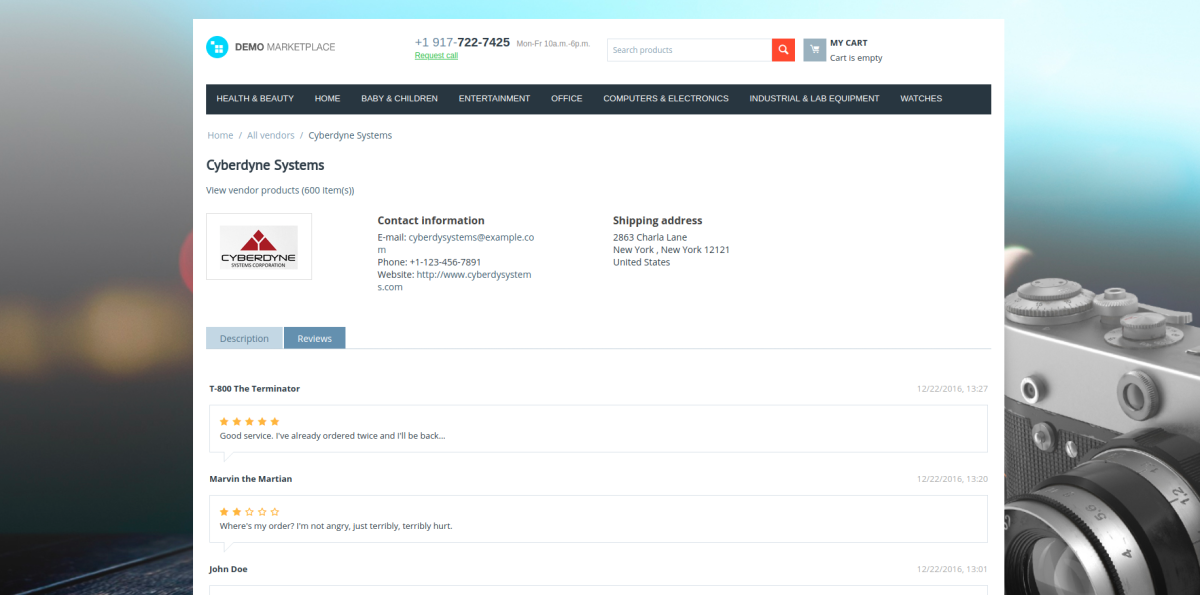Select the Reviews tab
The width and height of the screenshot is (1200, 595).
(x=314, y=338)
